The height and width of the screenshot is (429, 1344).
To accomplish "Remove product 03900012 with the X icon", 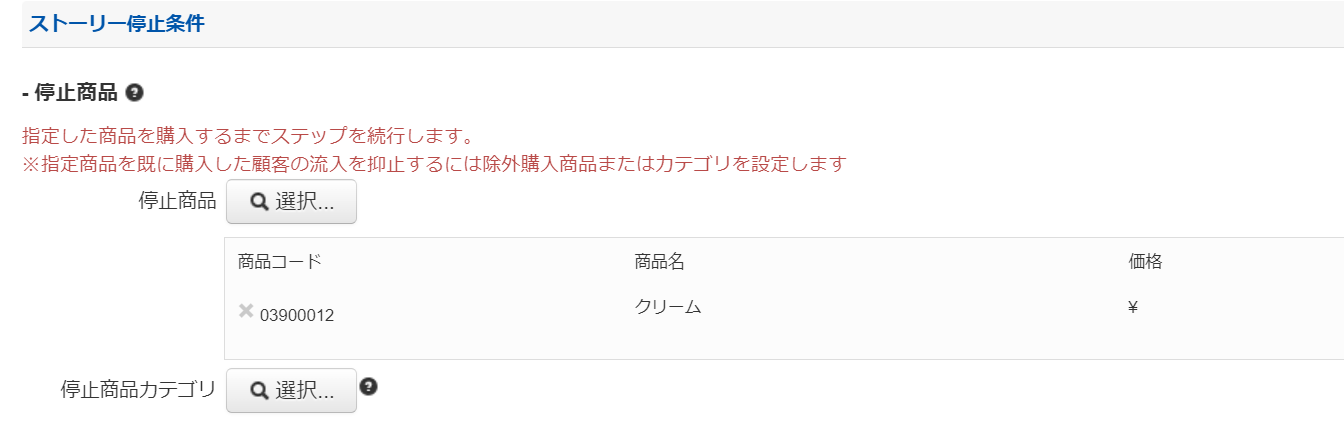I will click(246, 311).
